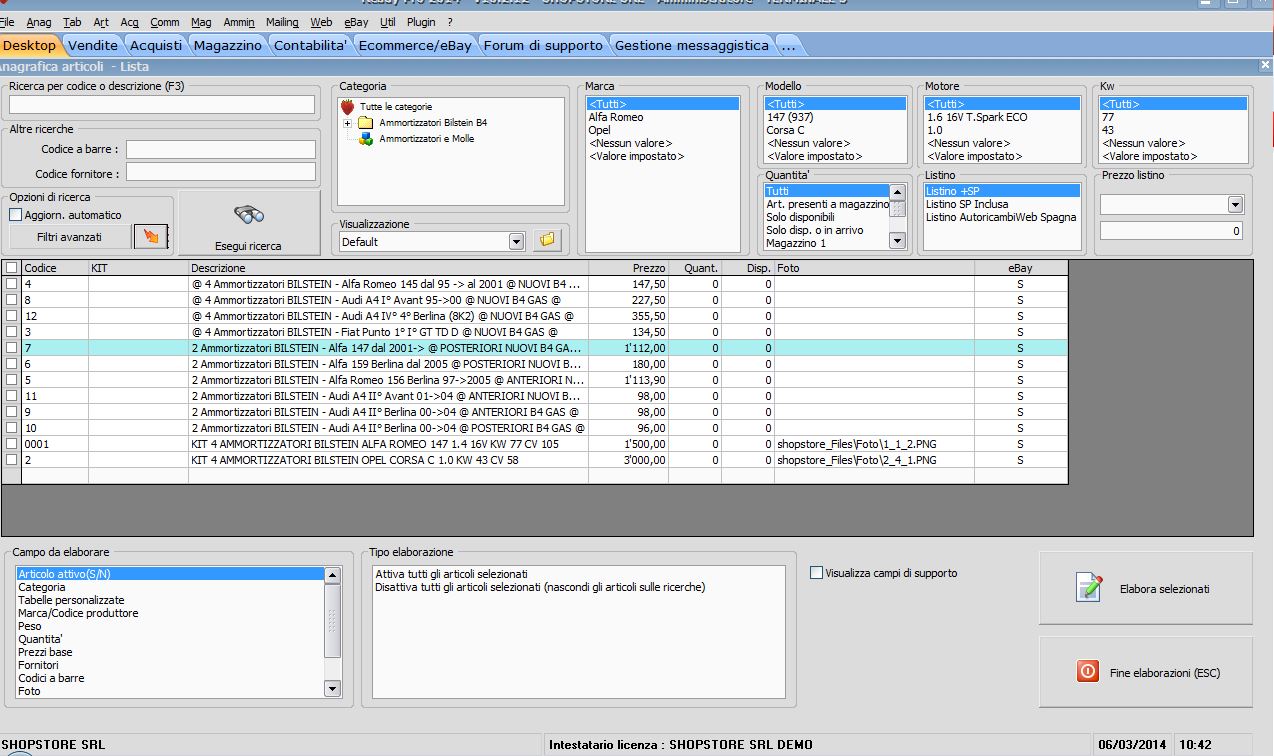
Task: Open the Visualizzazione Default dropdown
Action: point(516,241)
